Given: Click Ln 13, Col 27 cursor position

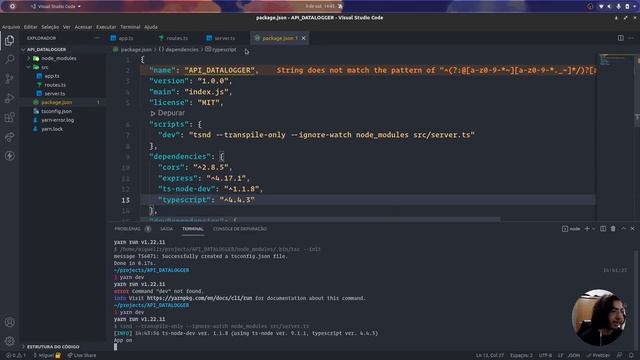Looking at the screenshot, I should pyautogui.click(x=490, y=356).
